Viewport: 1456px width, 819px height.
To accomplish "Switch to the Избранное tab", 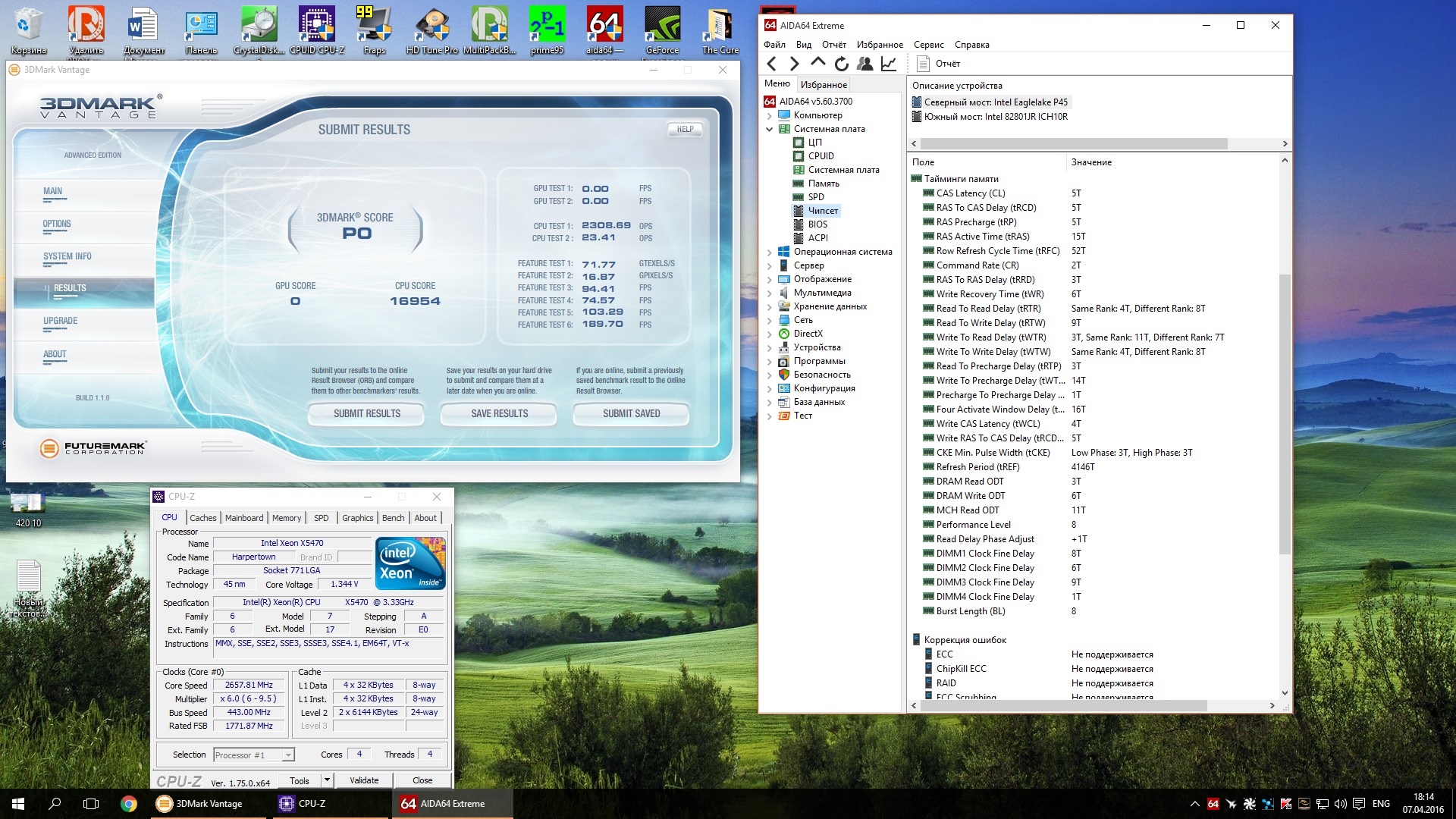I will [x=824, y=85].
